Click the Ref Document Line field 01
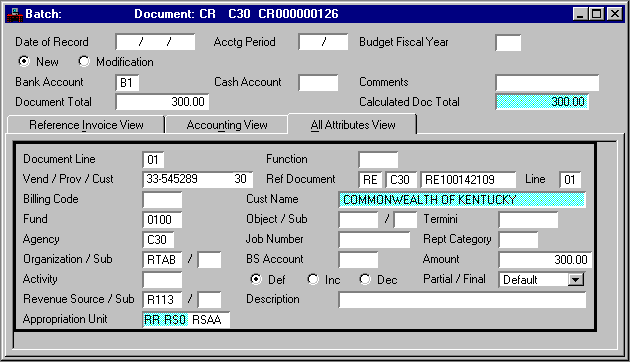Image resolution: width=630 pixels, height=362 pixels. (x=570, y=180)
